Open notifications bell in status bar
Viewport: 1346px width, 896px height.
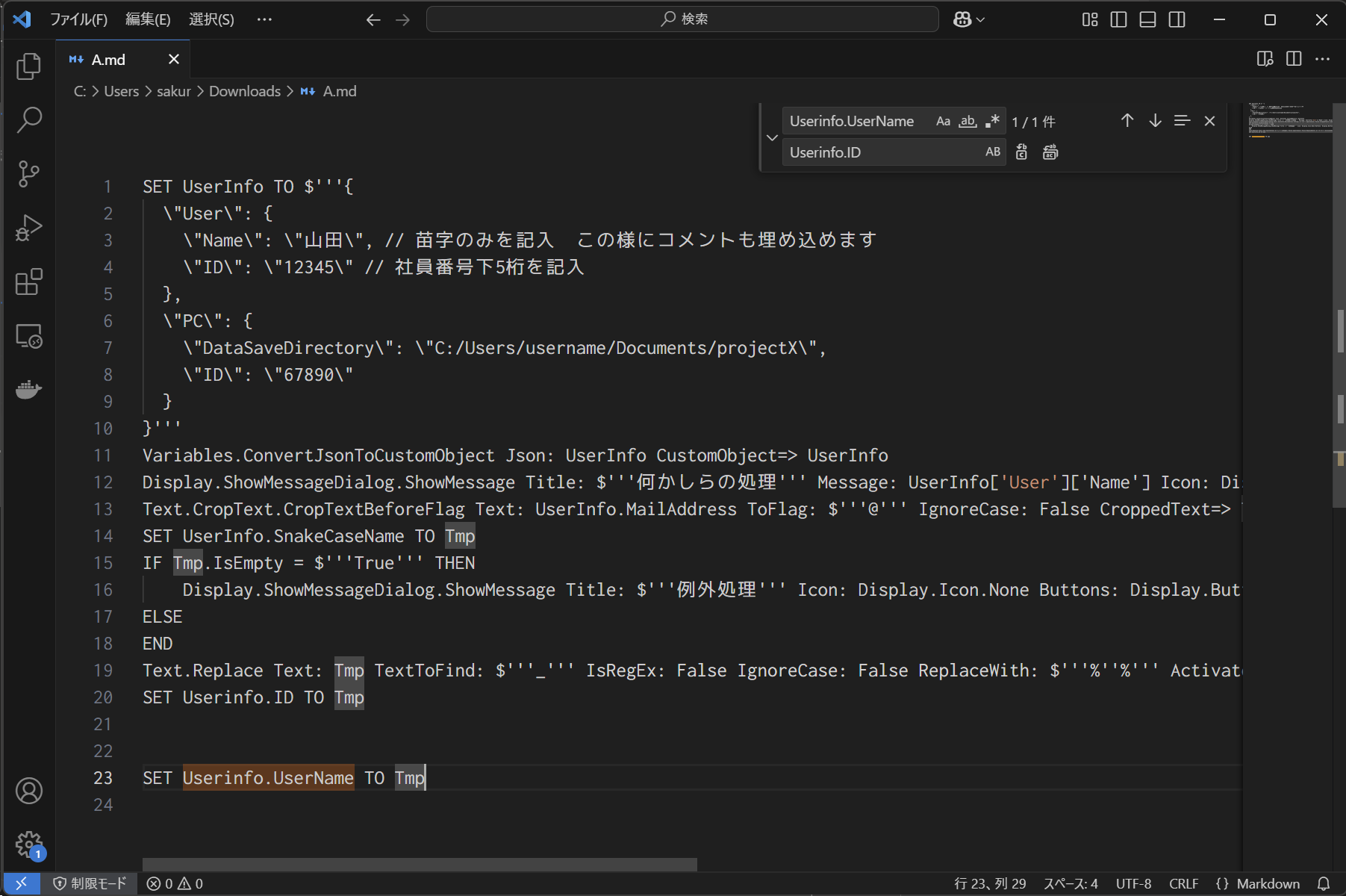(1324, 883)
